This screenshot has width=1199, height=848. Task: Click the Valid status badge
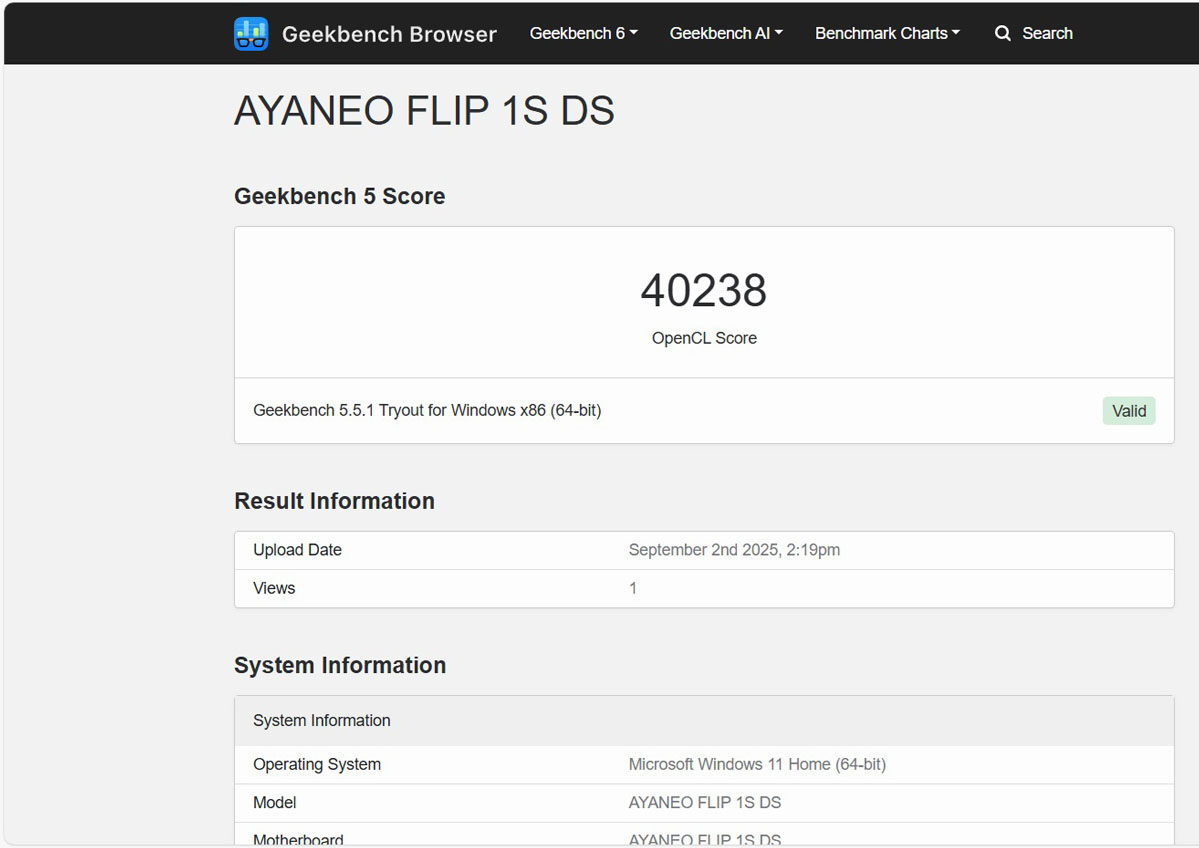click(x=1129, y=411)
